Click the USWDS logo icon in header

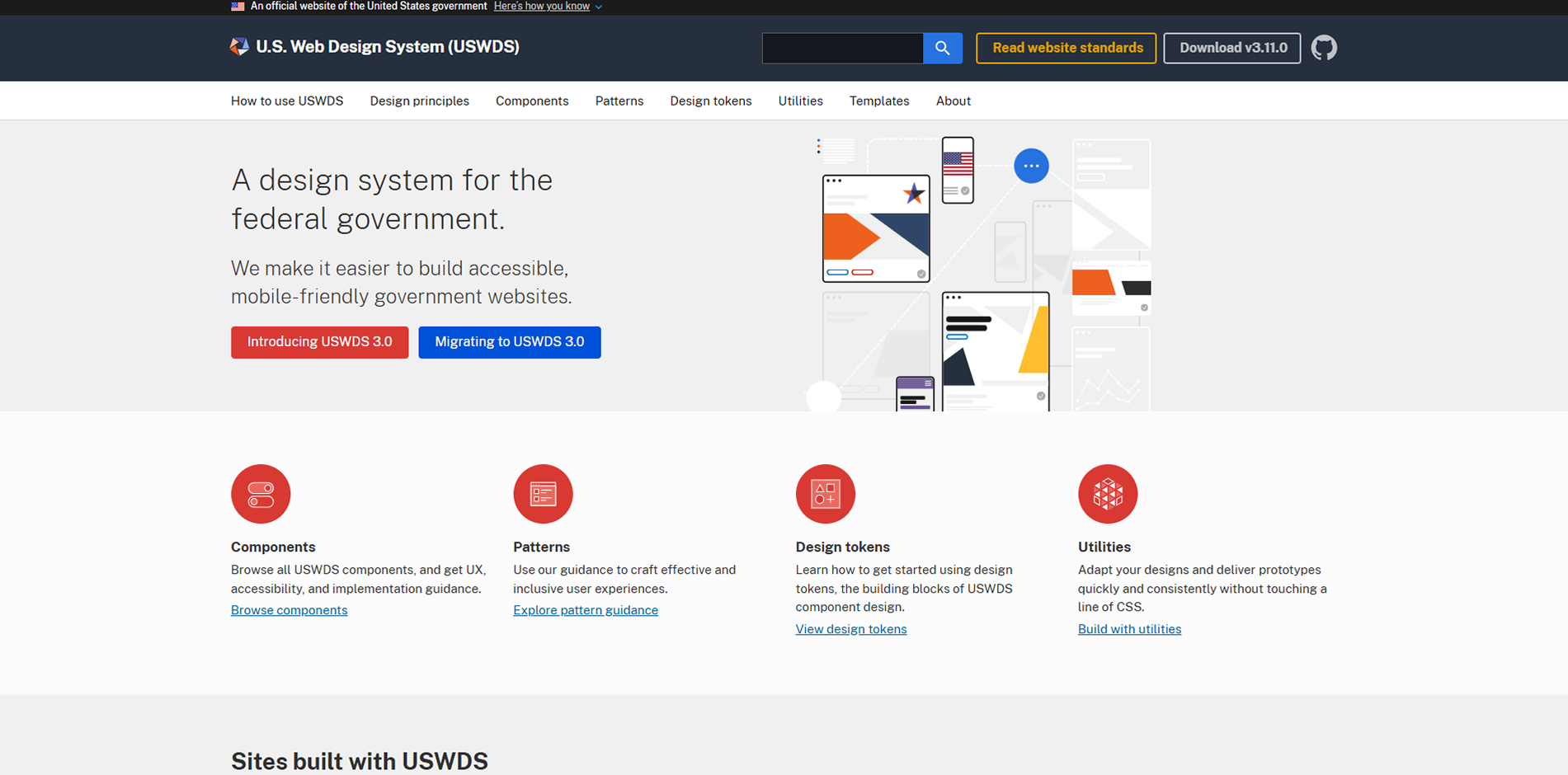pyautogui.click(x=239, y=47)
